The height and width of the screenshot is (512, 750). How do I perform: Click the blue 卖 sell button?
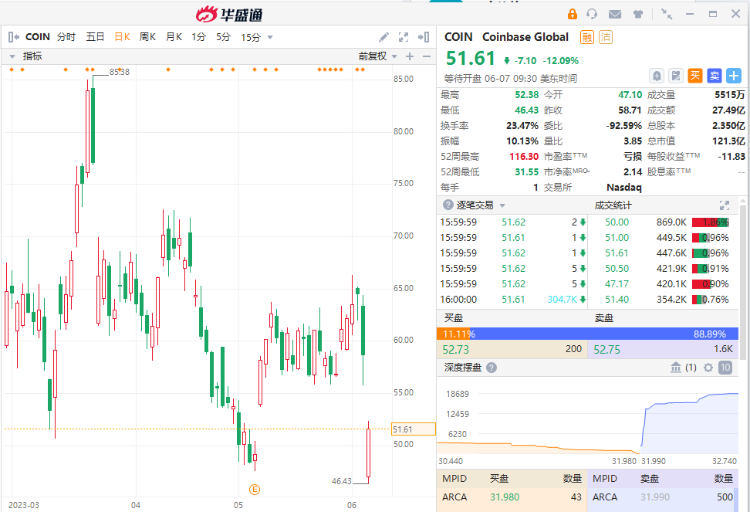click(714, 76)
